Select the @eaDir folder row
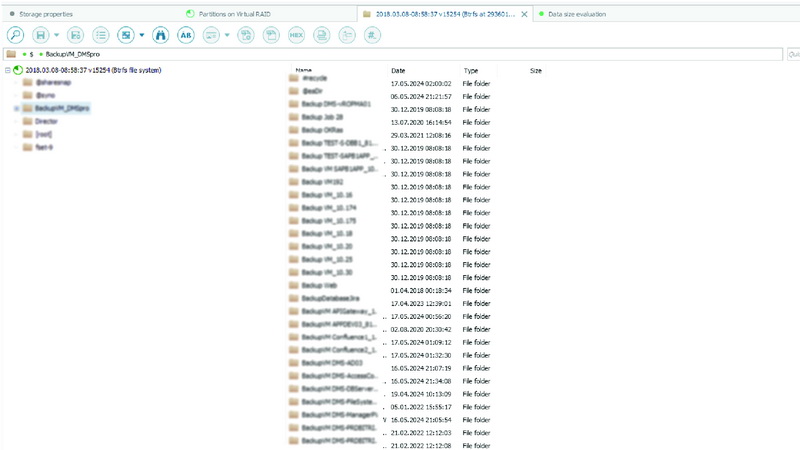This screenshot has height=450, width=800. point(312,91)
